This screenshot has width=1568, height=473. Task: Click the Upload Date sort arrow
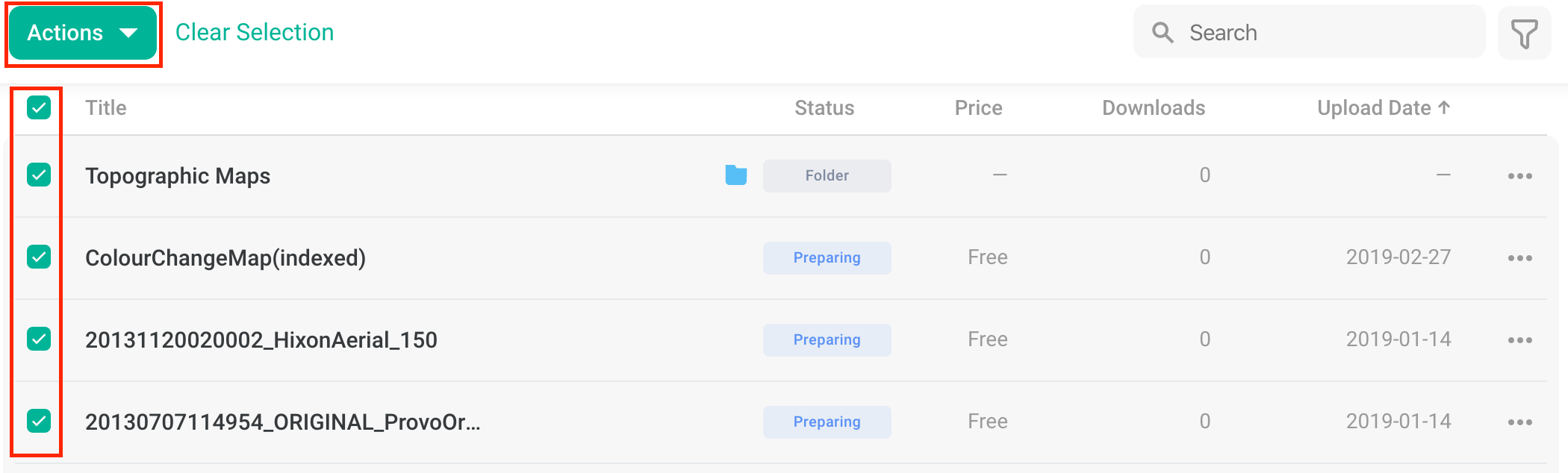tap(1444, 107)
